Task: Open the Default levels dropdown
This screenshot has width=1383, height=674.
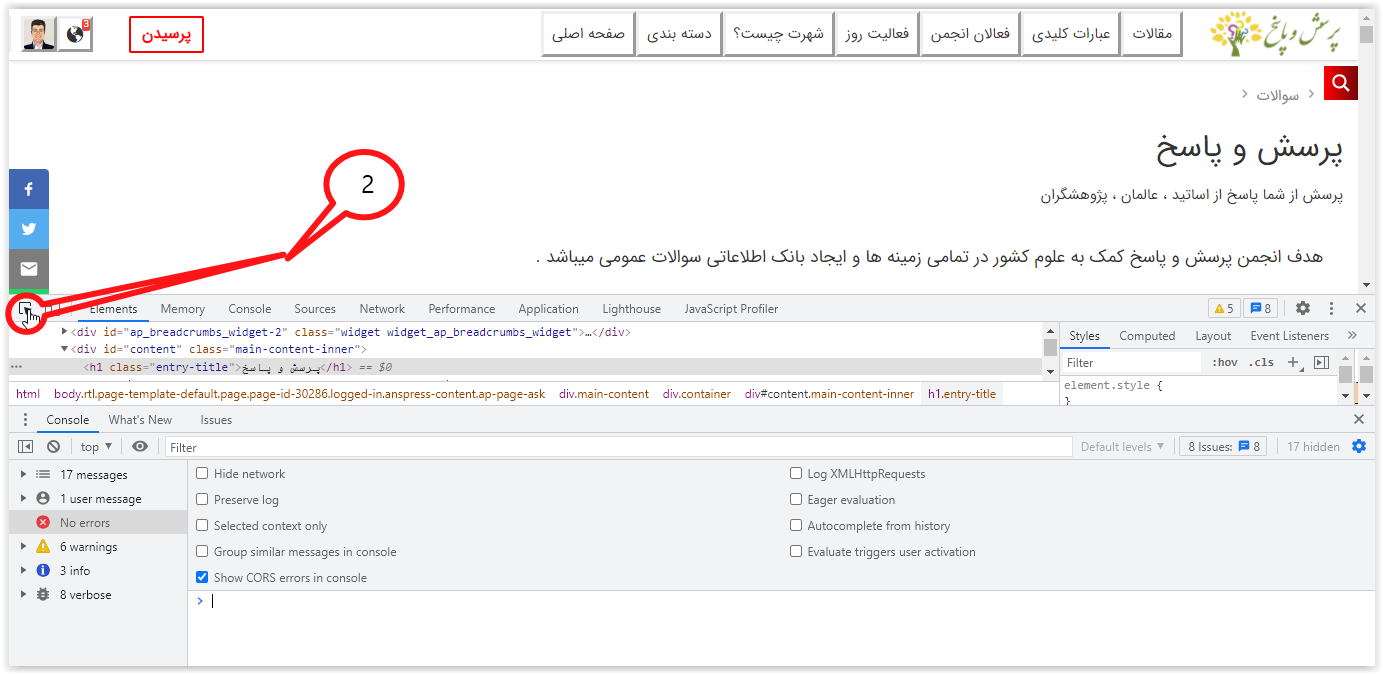Action: coord(1122,447)
